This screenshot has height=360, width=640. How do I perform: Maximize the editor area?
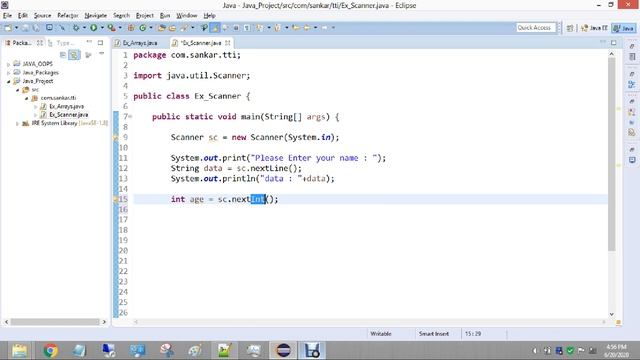(x=613, y=42)
